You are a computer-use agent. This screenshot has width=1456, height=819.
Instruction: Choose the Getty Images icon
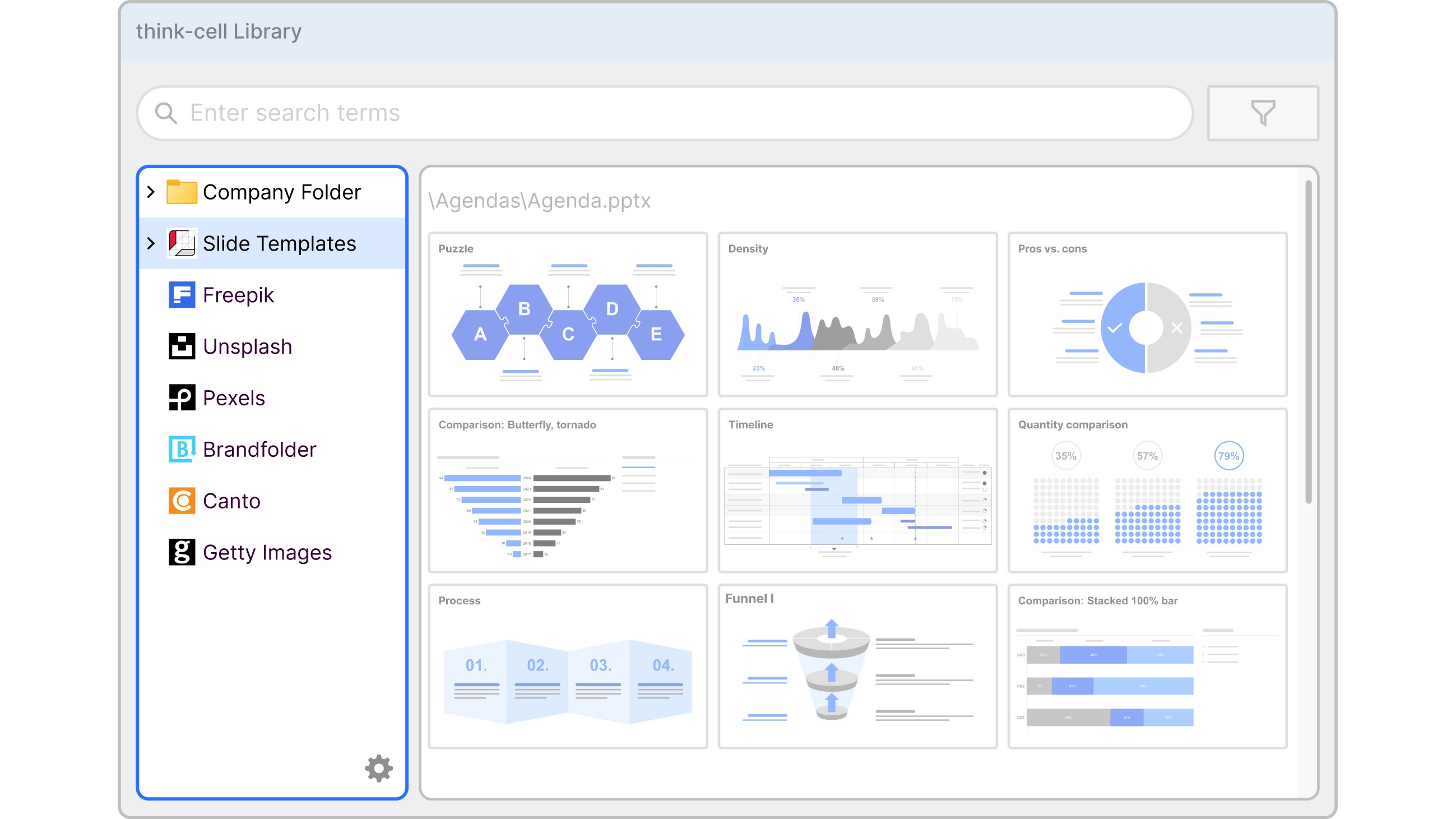[182, 552]
